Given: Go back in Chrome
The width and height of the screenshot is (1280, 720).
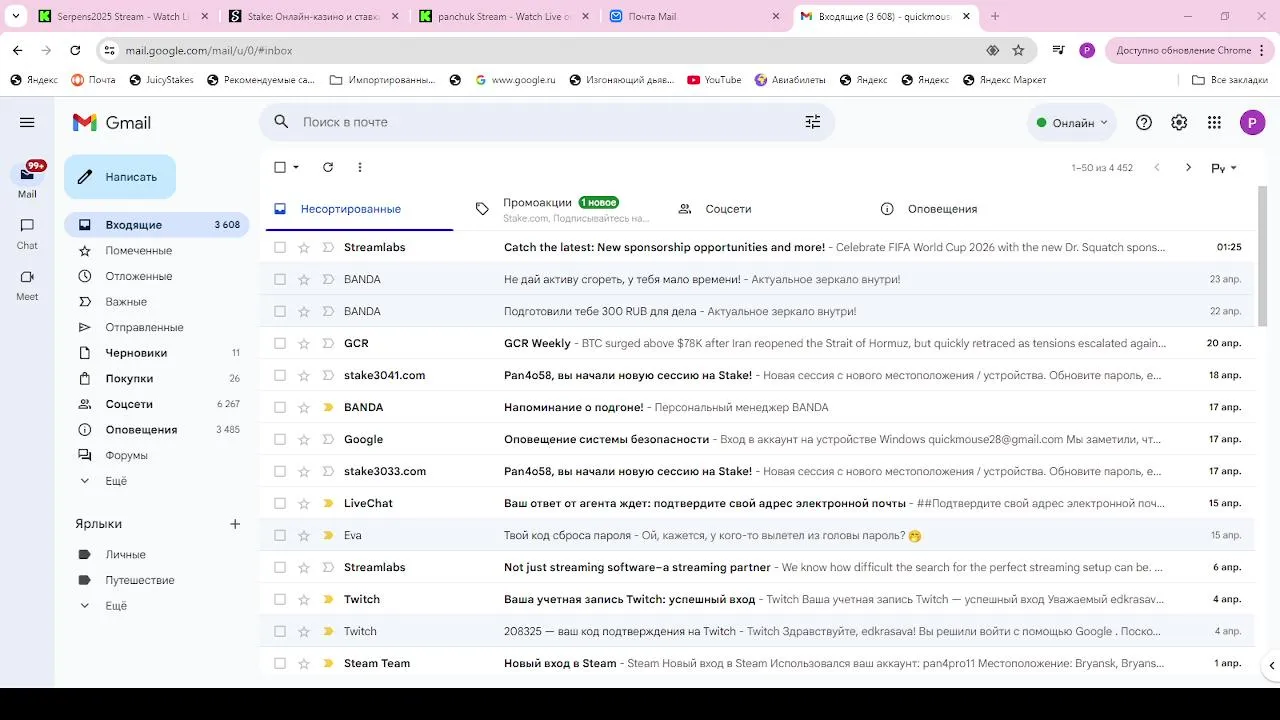Looking at the screenshot, I should [17, 50].
